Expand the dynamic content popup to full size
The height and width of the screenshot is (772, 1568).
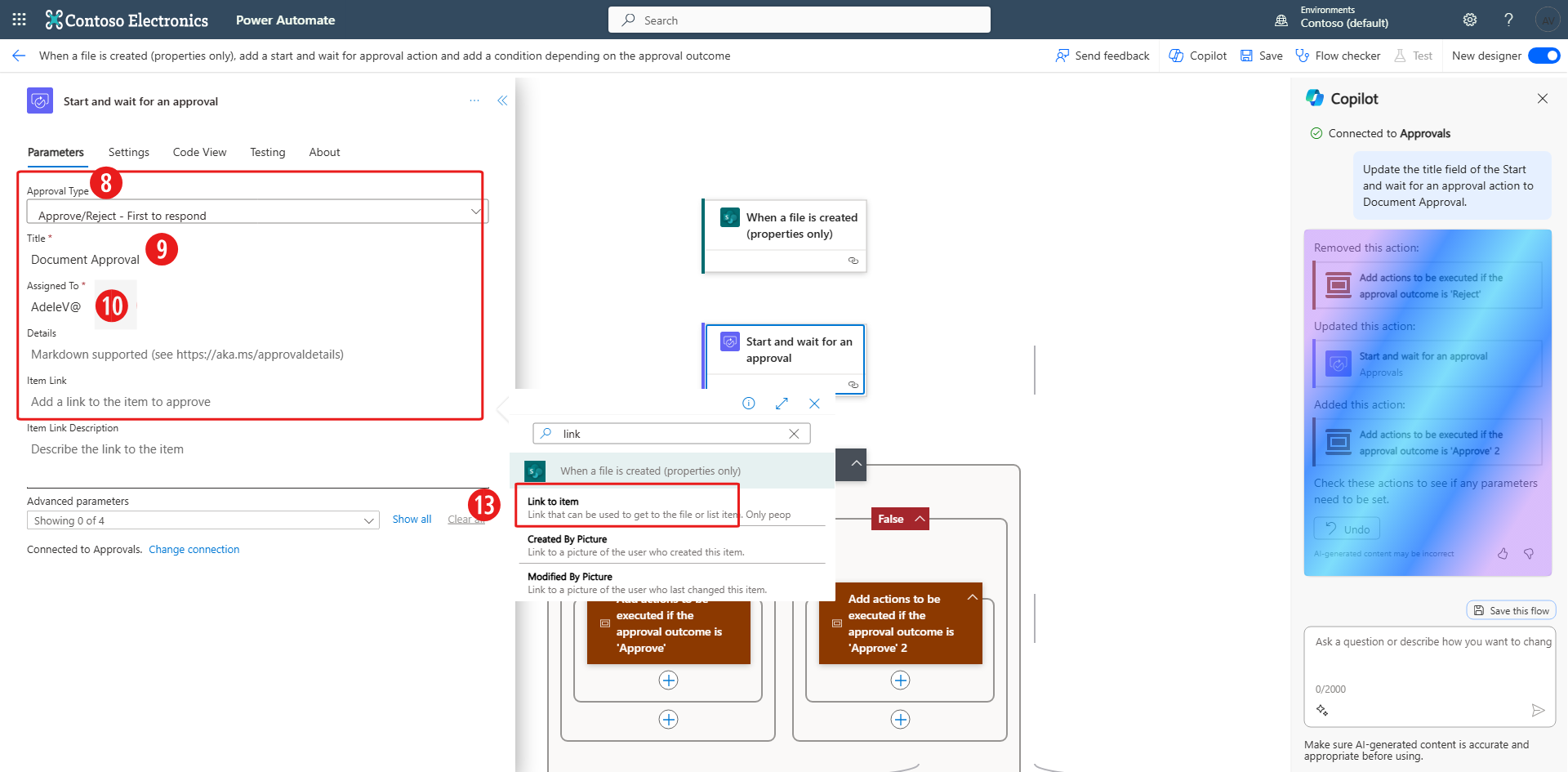click(x=782, y=404)
